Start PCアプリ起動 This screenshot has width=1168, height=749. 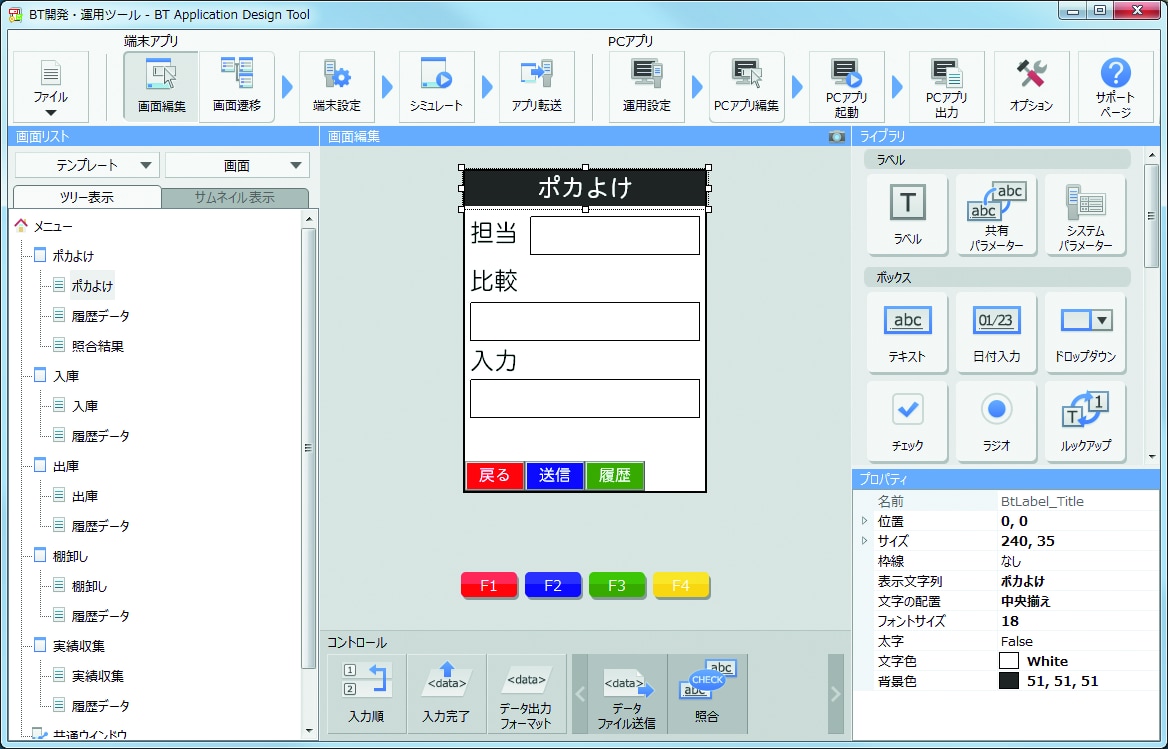click(846, 86)
